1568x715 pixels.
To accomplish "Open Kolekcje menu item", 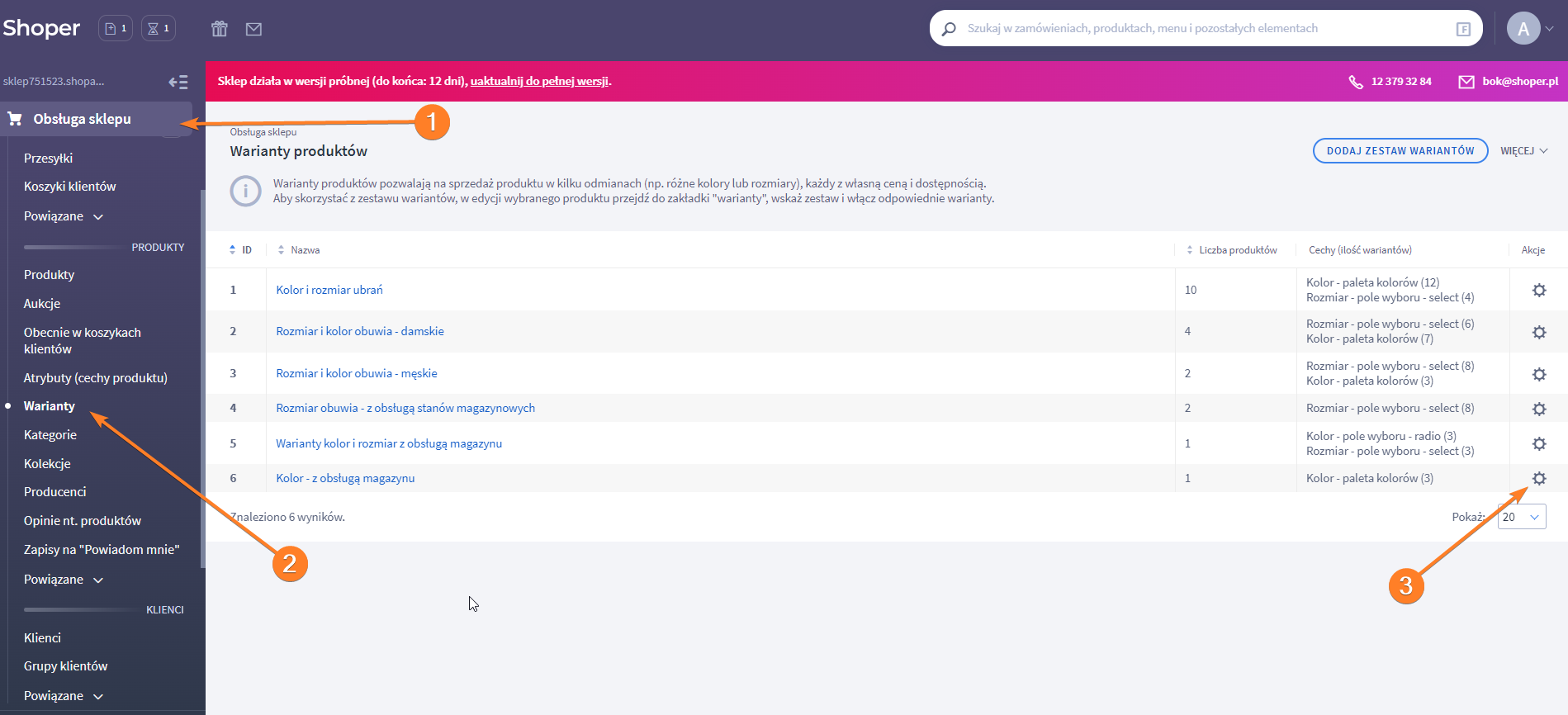I will point(47,464).
